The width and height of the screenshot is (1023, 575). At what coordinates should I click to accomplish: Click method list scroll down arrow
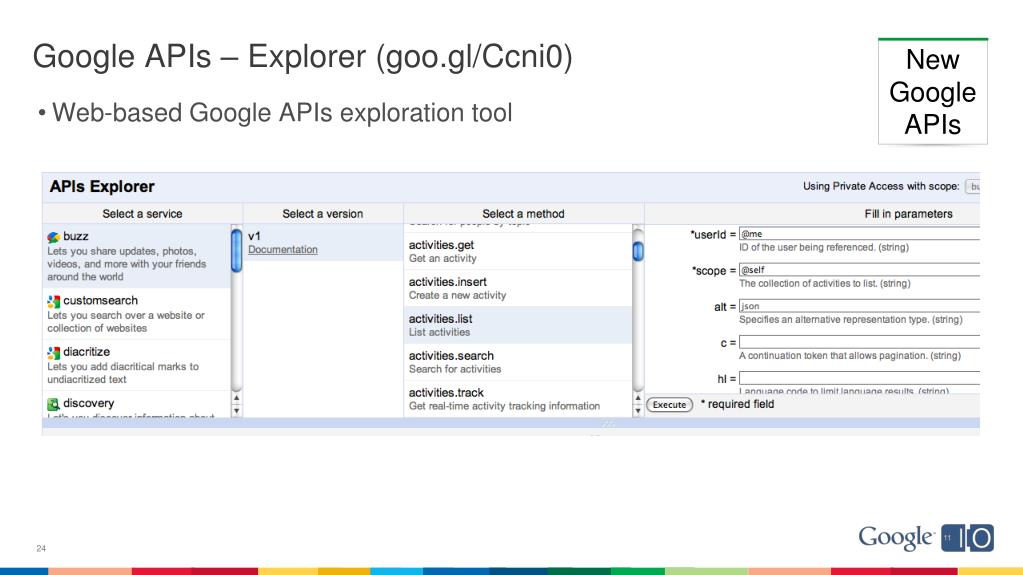pyautogui.click(x=637, y=411)
